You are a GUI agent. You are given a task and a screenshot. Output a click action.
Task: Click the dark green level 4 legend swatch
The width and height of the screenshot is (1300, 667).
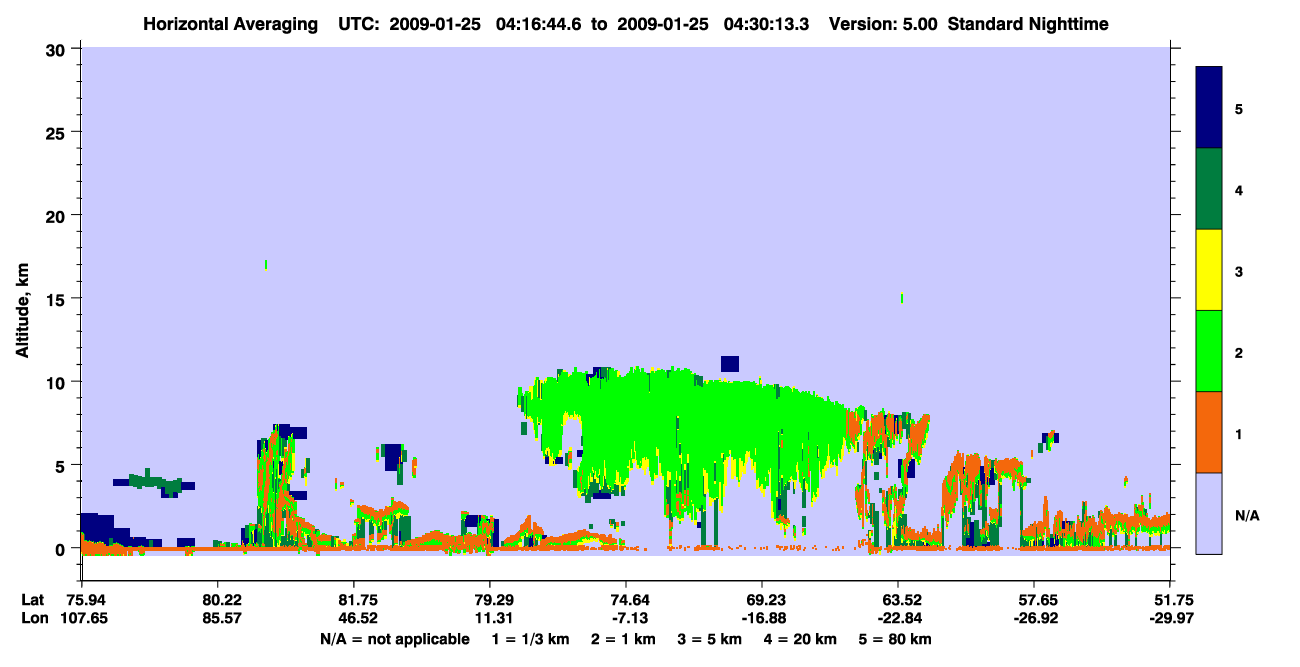(x=1209, y=189)
